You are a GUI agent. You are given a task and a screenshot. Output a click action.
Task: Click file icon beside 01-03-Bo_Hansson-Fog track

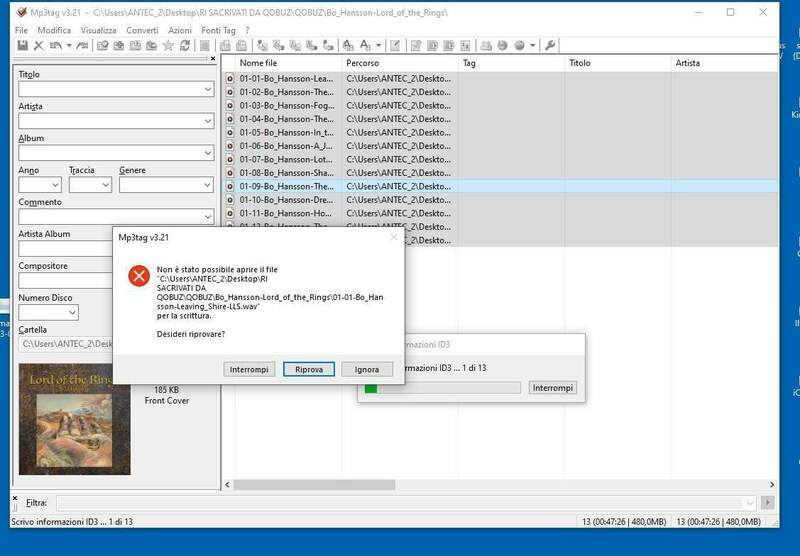(230, 105)
